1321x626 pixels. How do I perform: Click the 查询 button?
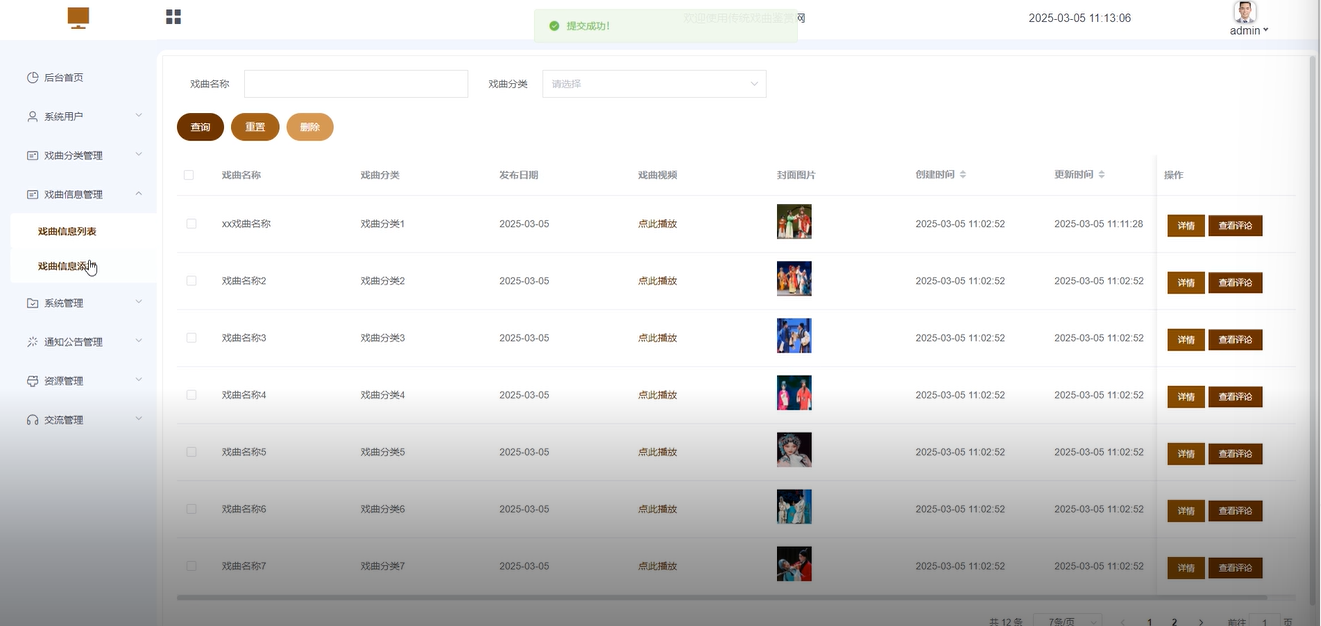click(x=200, y=127)
